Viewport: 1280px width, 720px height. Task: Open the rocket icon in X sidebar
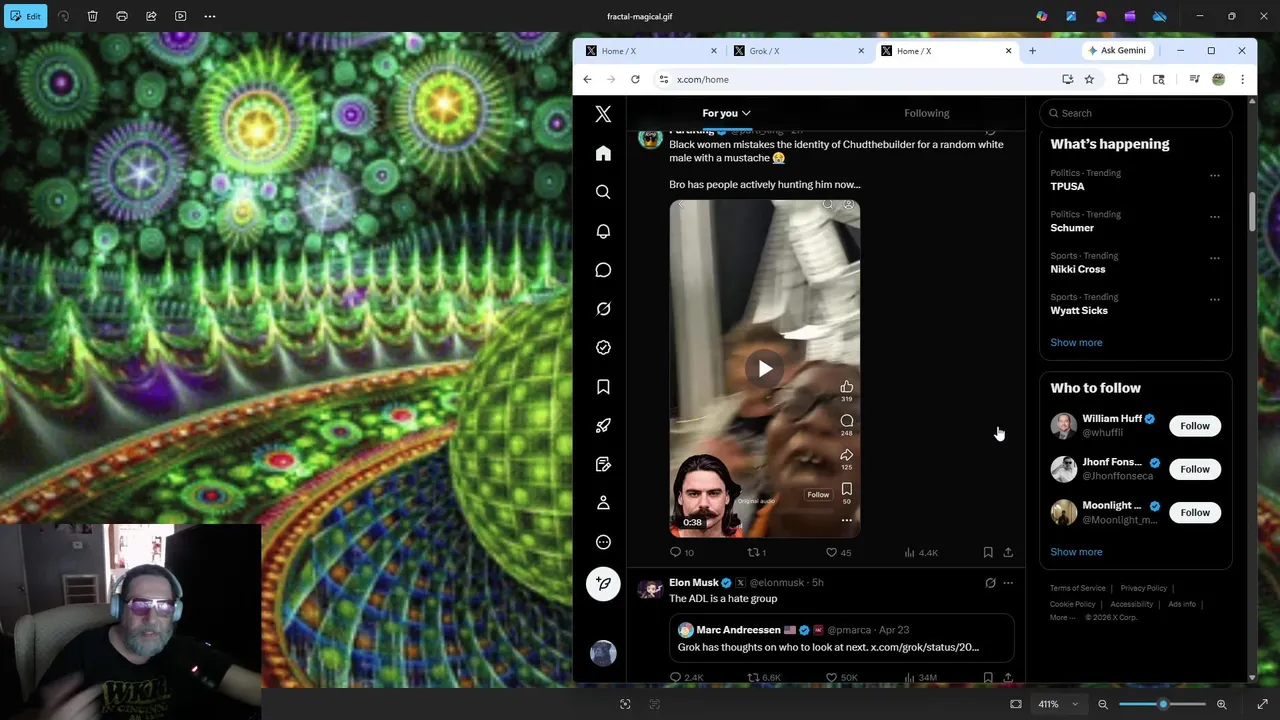coord(603,426)
